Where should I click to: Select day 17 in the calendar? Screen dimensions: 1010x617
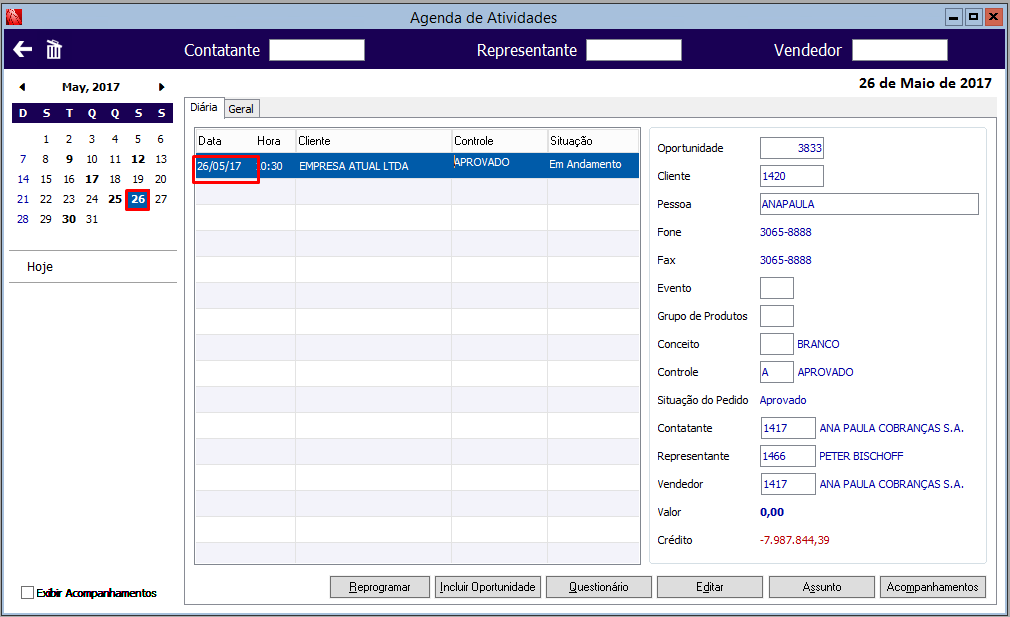point(92,179)
